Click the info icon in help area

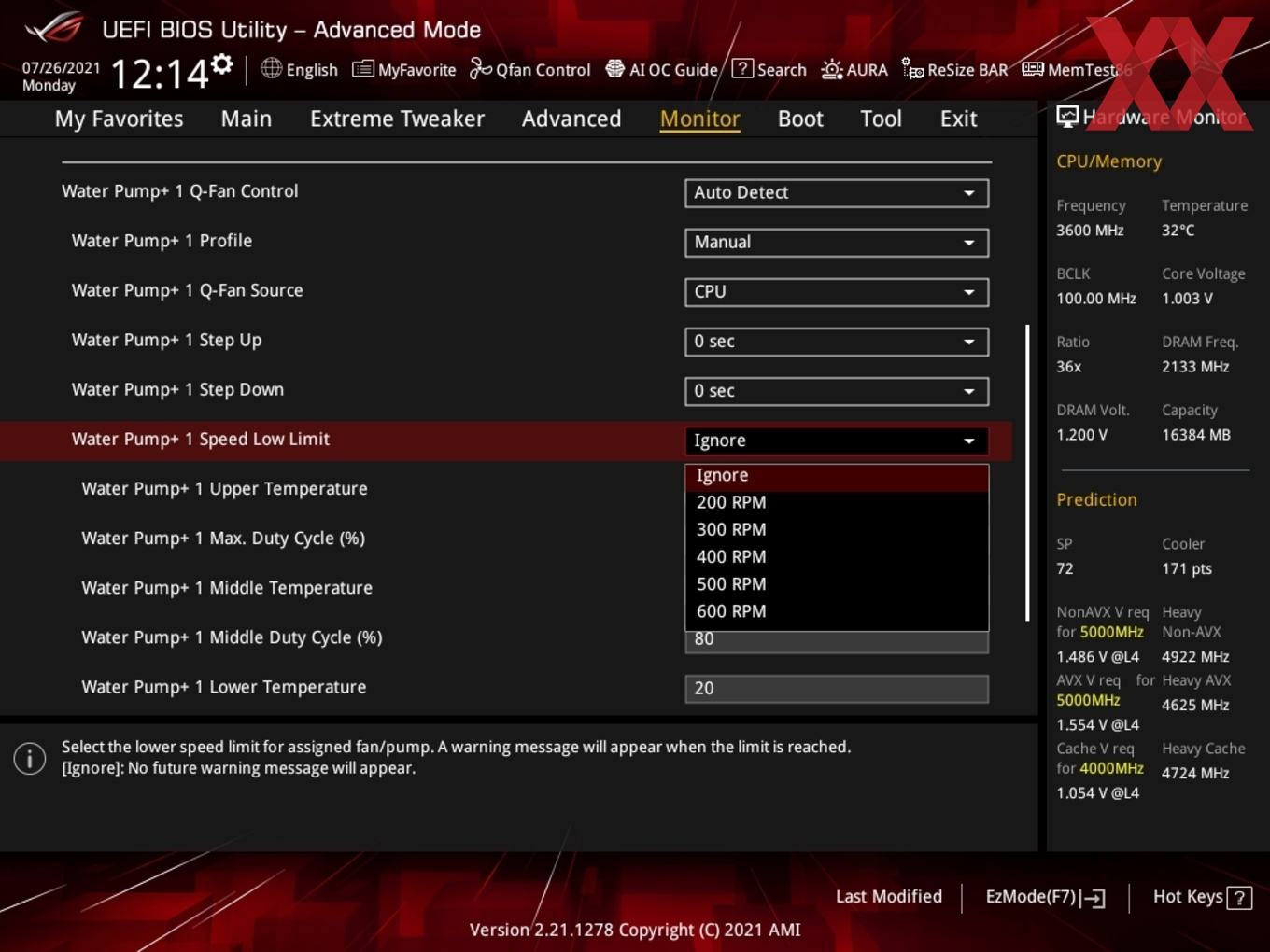pyautogui.click(x=30, y=759)
